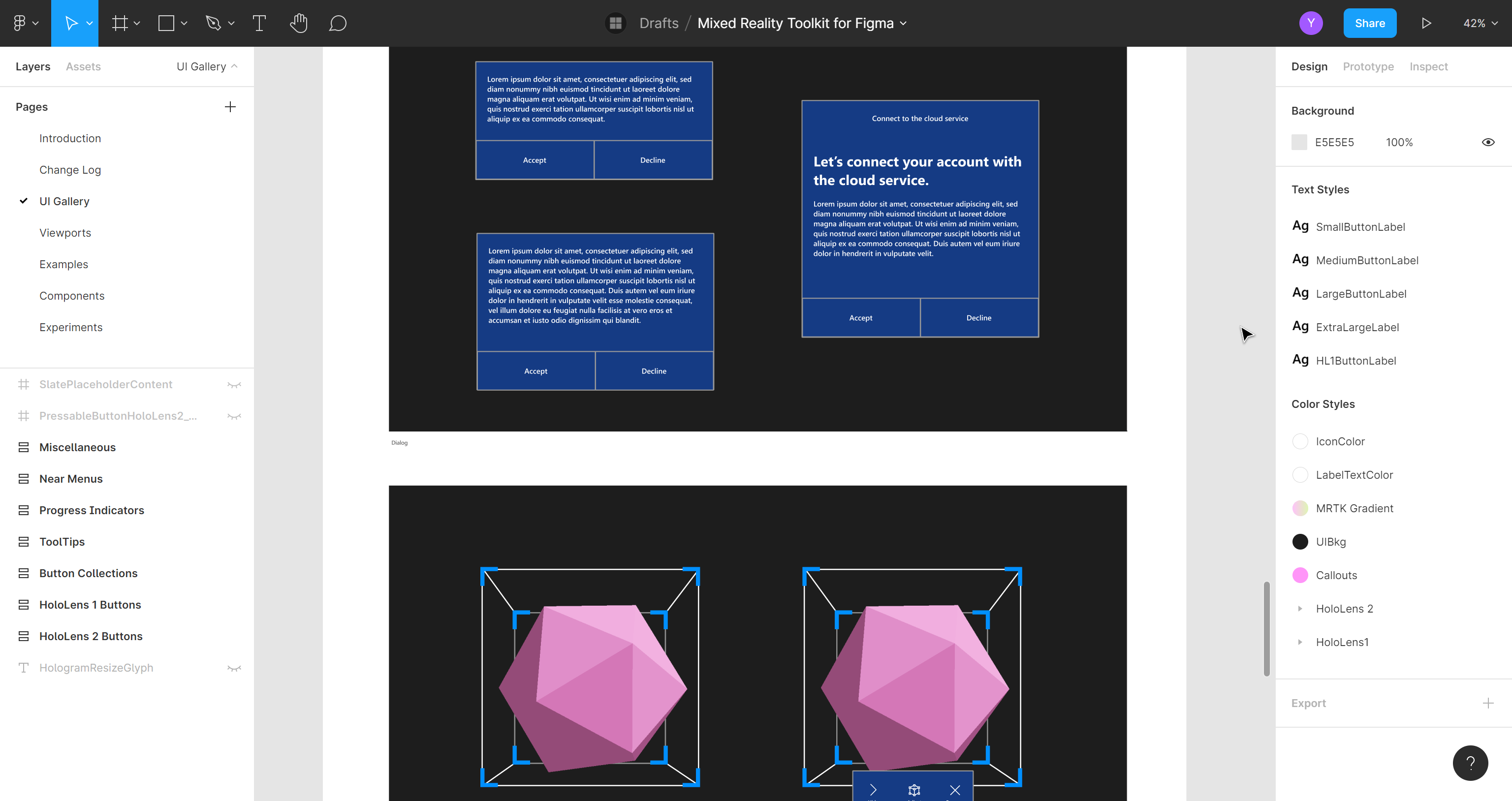This screenshot has width=1512, height=801.
Task: Toggle SlatePlaceholderContent layer visibility
Action: click(234, 384)
